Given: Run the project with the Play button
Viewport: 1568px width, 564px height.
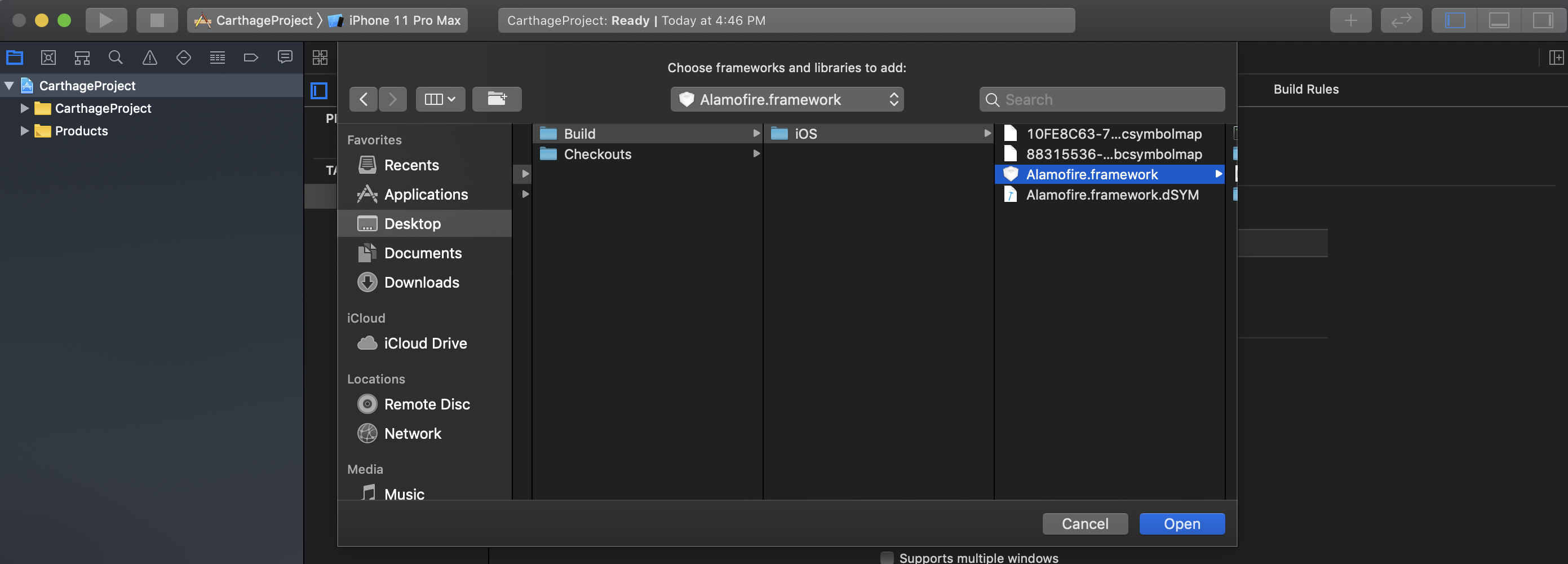Looking at the screenshot, I should 106,20.
